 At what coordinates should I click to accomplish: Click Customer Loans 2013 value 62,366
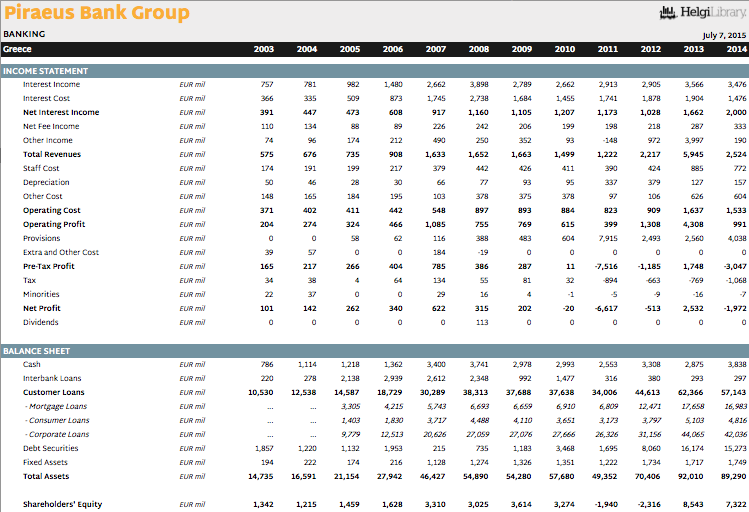pyautogui.click(x=691, y=393)
